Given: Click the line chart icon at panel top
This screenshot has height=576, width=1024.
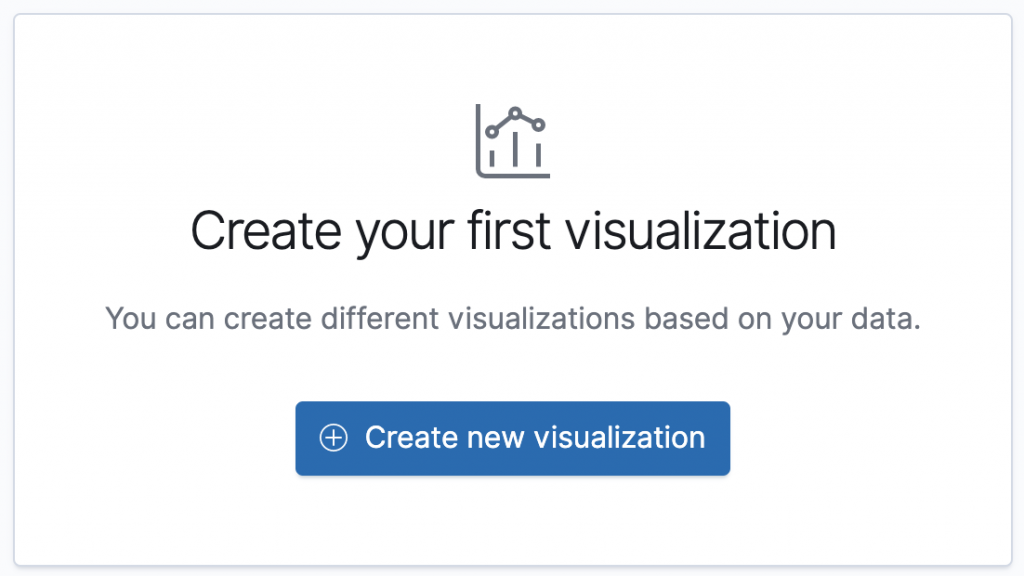Looking at the screenshot, I should (512, 141).
